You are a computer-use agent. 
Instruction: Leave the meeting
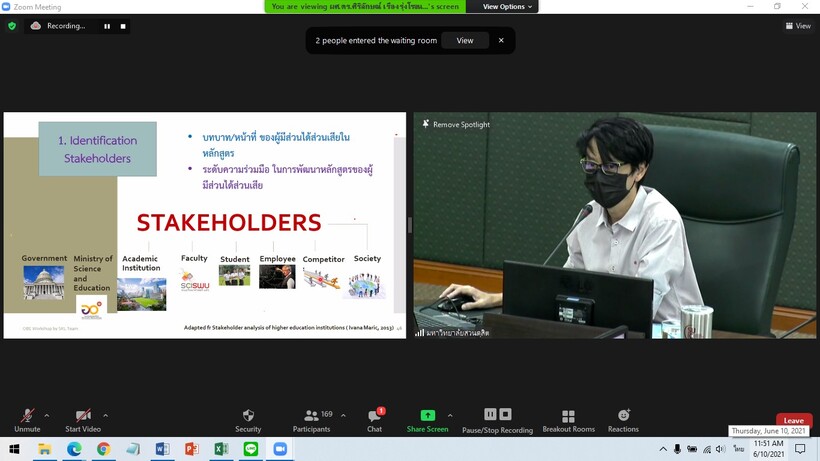pyautogui.click(x=793, y=420)
